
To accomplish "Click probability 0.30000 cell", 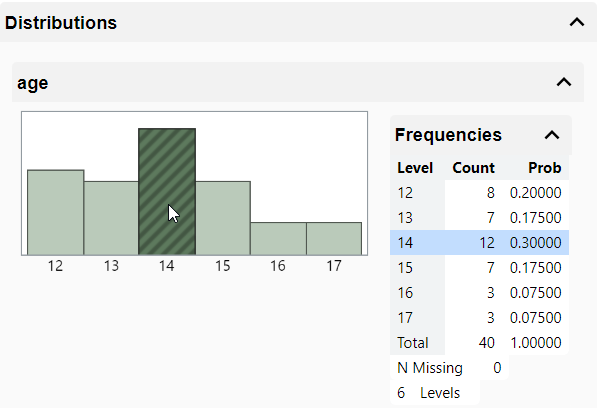I will pos(536,243).
